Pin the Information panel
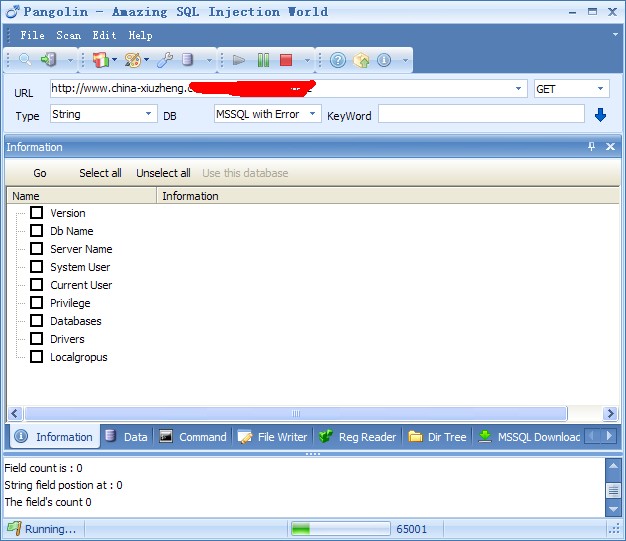The height and width of the screenshot is (541, 626). 591,147
